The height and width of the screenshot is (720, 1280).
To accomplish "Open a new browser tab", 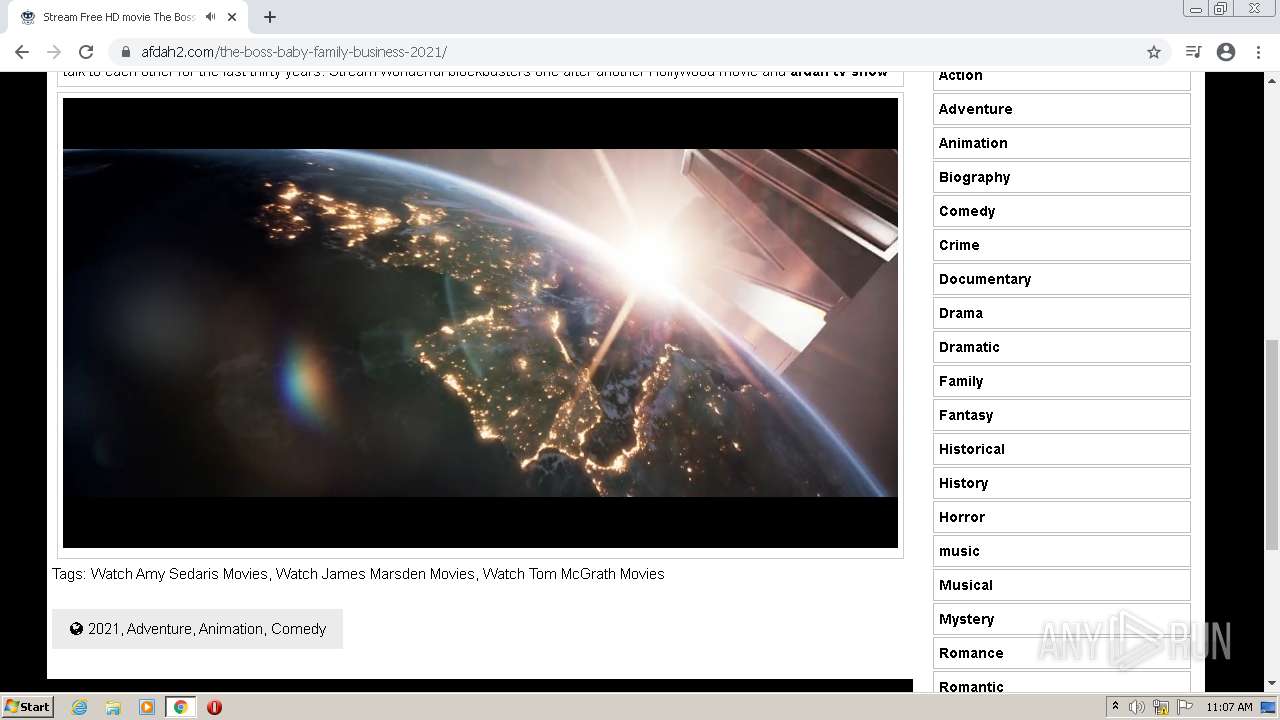I will tap(270, 17).
